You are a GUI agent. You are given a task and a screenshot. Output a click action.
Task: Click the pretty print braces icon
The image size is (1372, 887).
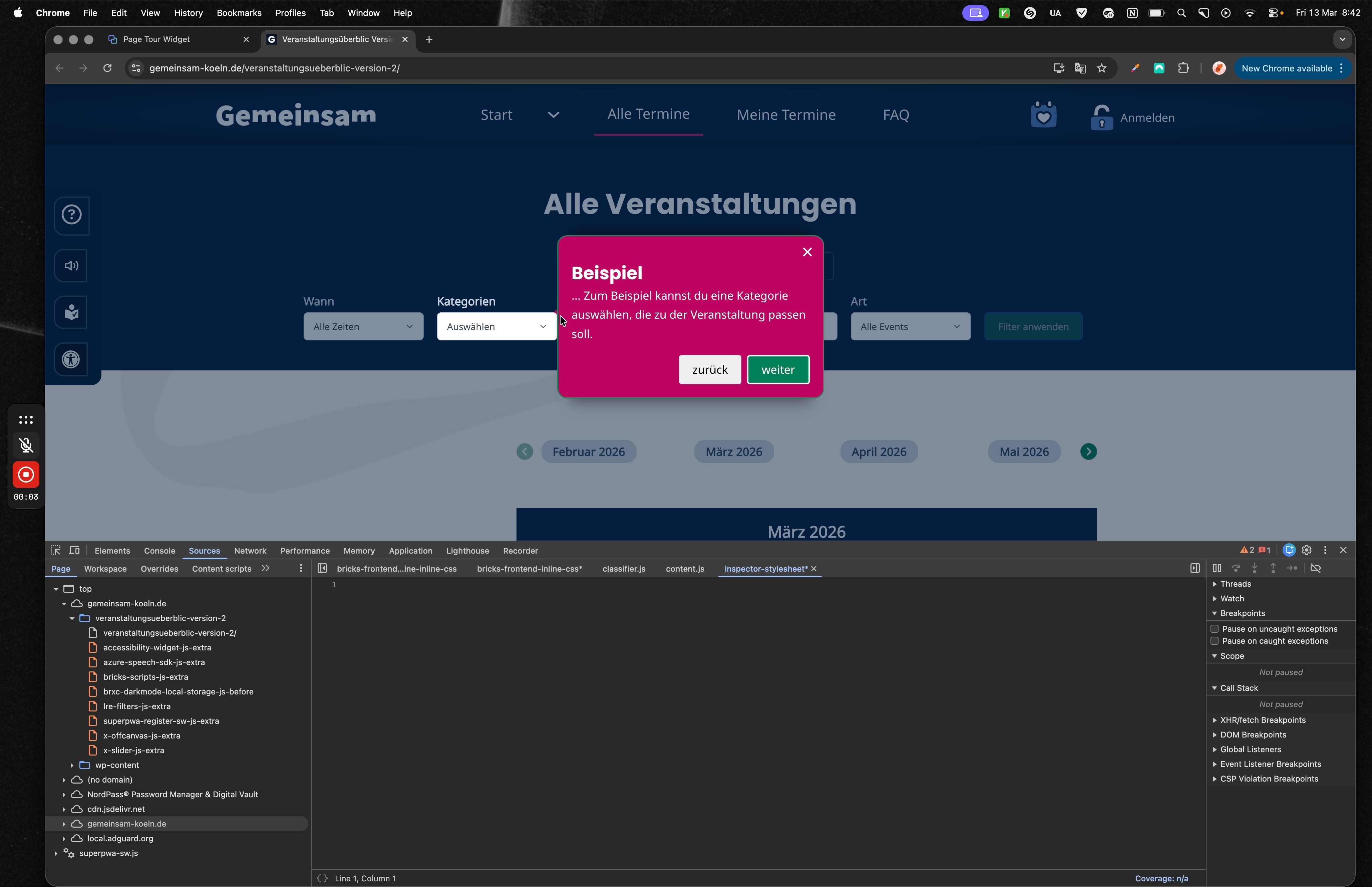tap(322, 878)
